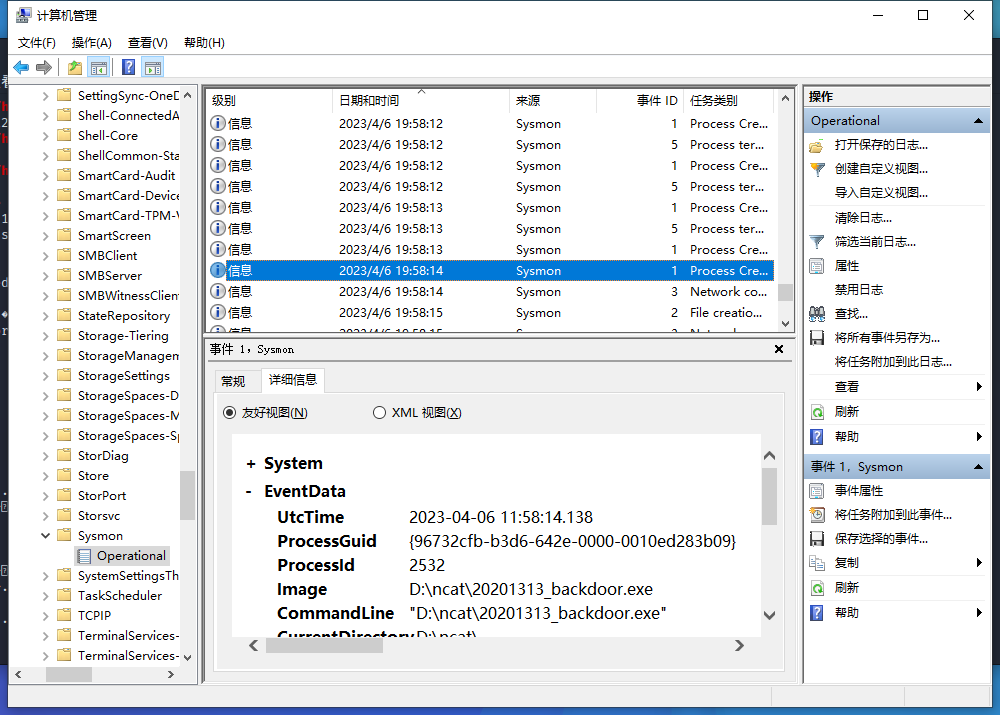
Task: Click the tree horizontal scrollbar thumb
Action: 69,674
